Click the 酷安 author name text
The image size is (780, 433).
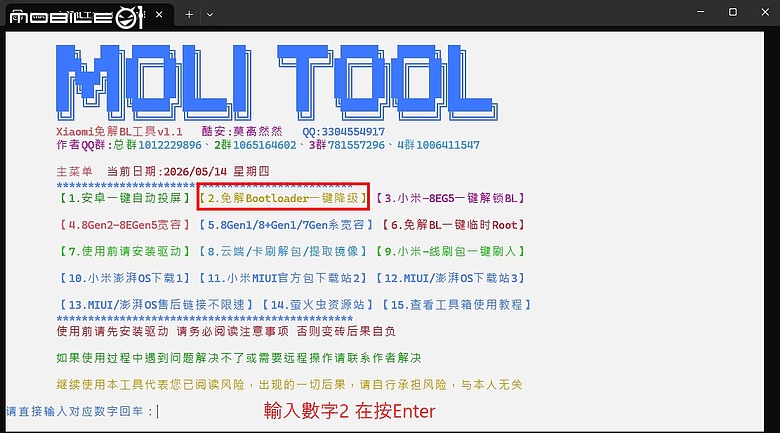(242, 132)
